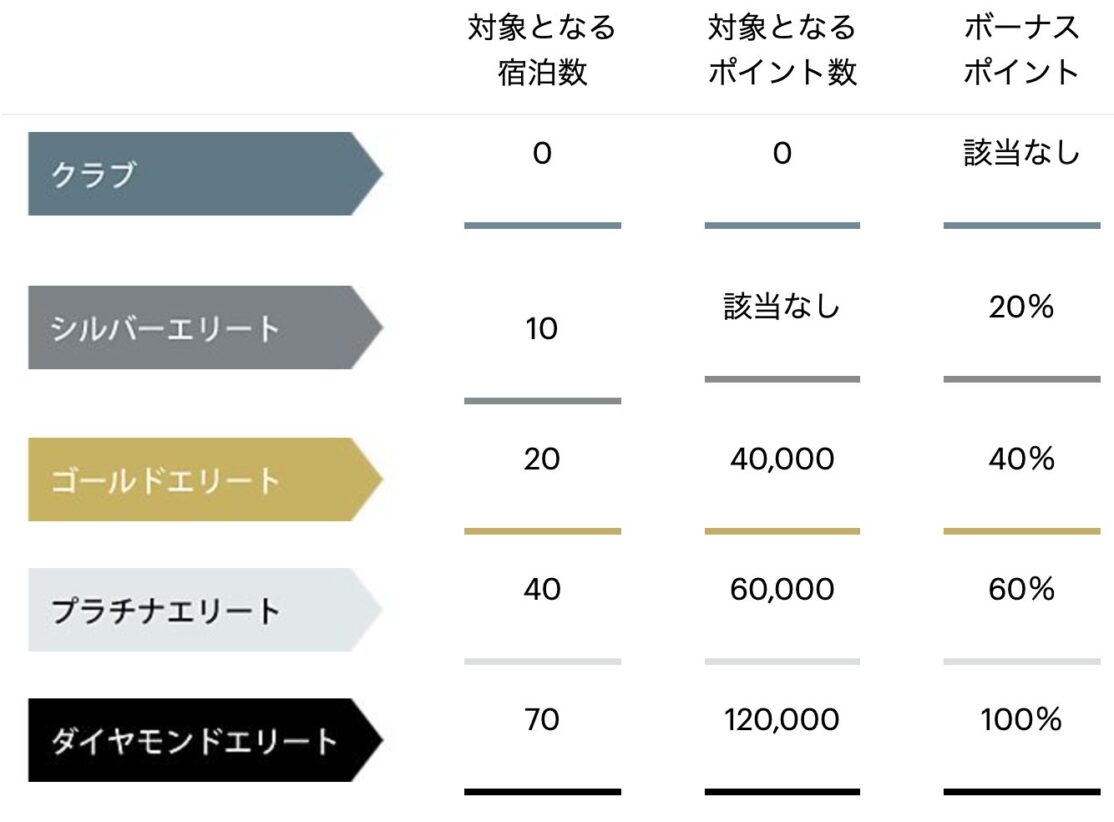Click the gold underline beneath 20 nights
The height and width of the screenshot is (822, 1114).
[x=543, y=531]
